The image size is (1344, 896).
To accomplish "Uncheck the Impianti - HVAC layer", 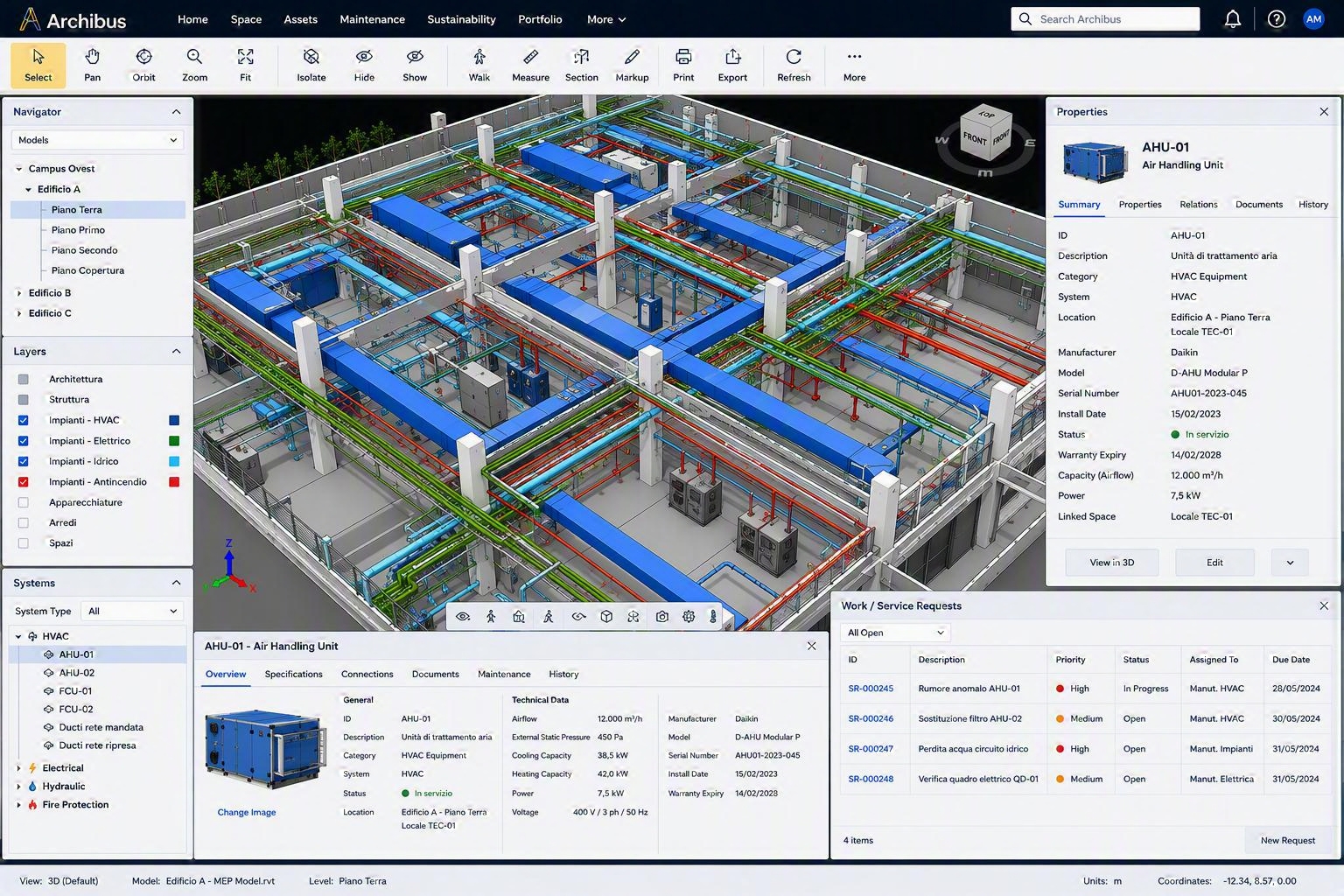I will coord(24,420).
